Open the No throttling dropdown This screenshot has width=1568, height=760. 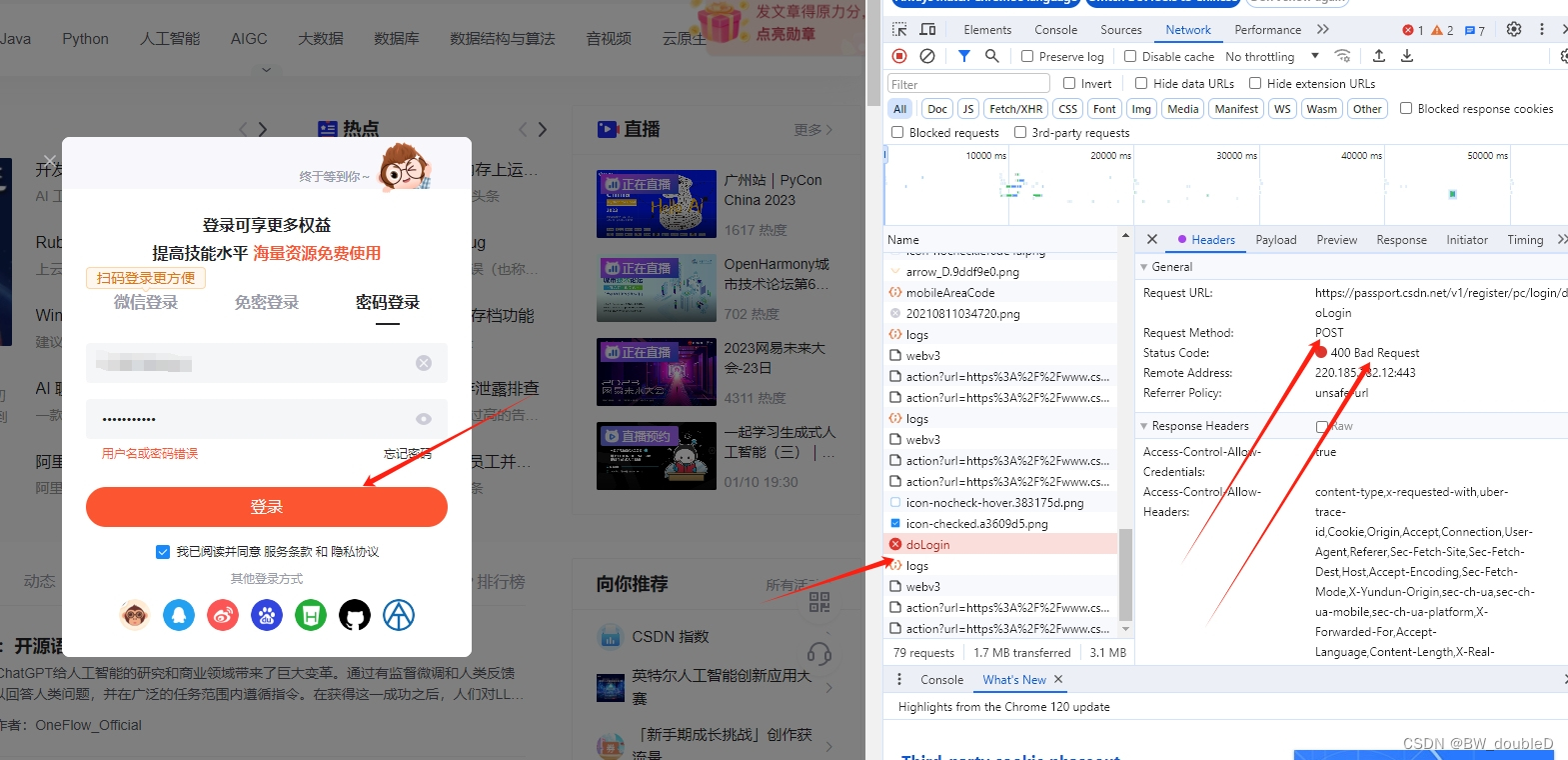click(1272, 56)
